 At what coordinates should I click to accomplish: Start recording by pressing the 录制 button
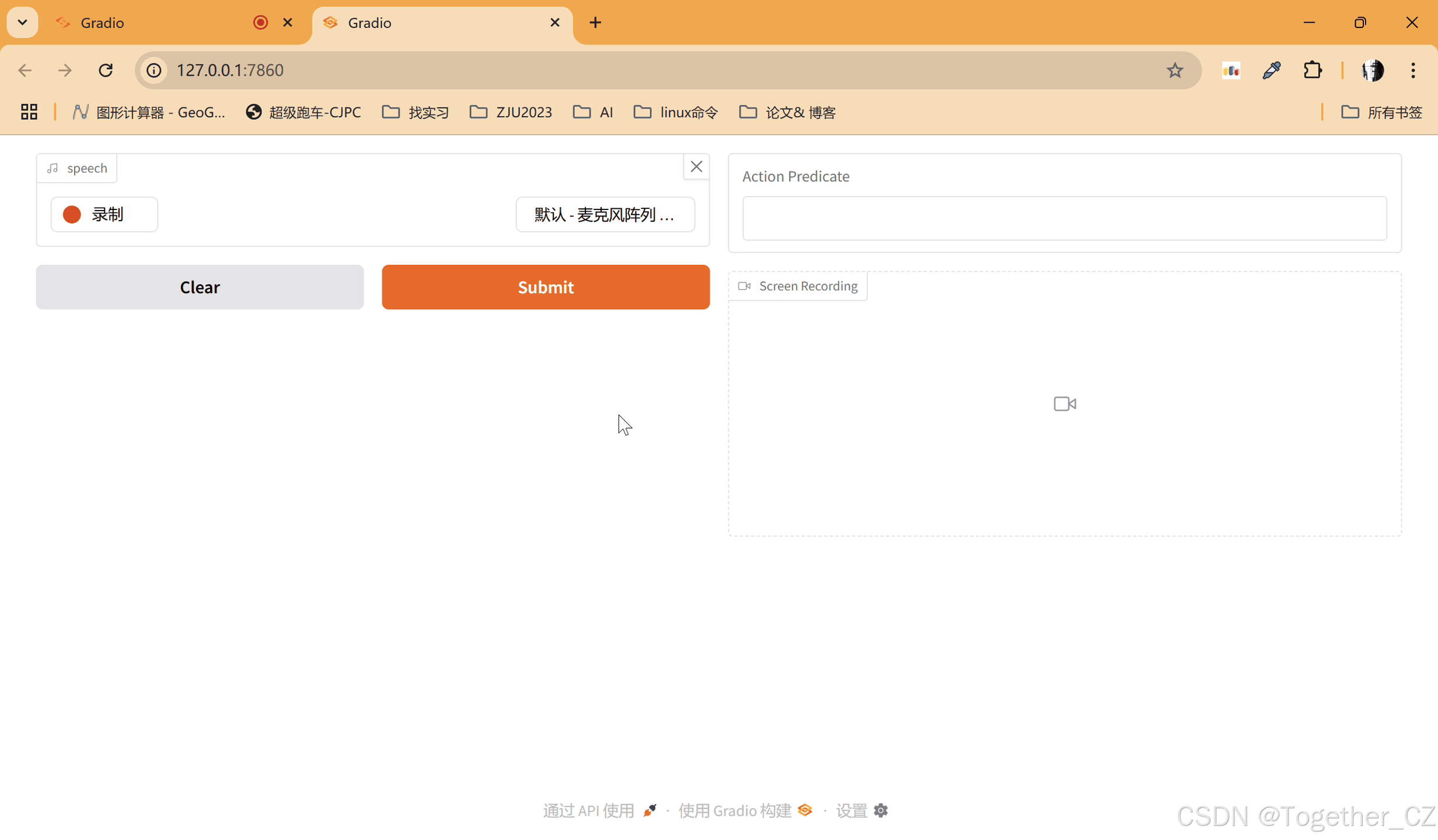[104, 214]
